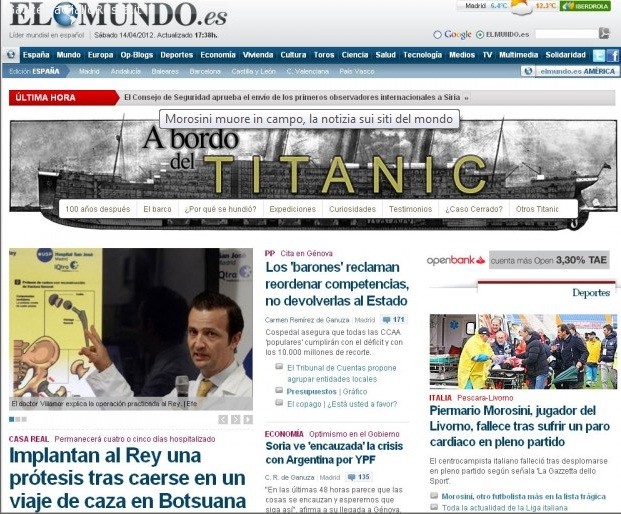Image resolution: width=621 pixels, height=514 pixels.
Task: Click the first slide indicator dot under photo
Action: (x=11, y=419)
